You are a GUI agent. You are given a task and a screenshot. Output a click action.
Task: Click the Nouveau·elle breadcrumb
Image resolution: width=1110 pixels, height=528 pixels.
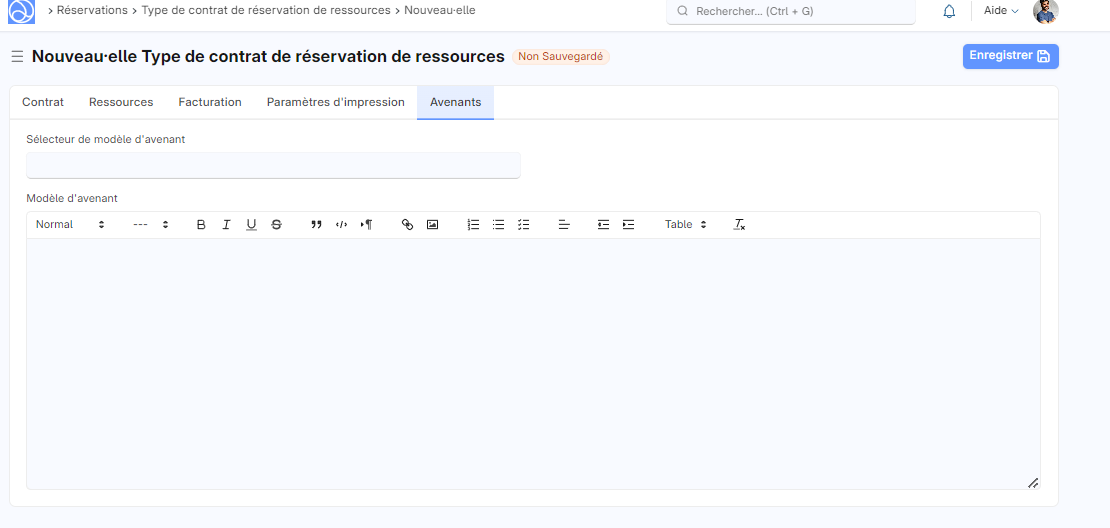[440, 11]
